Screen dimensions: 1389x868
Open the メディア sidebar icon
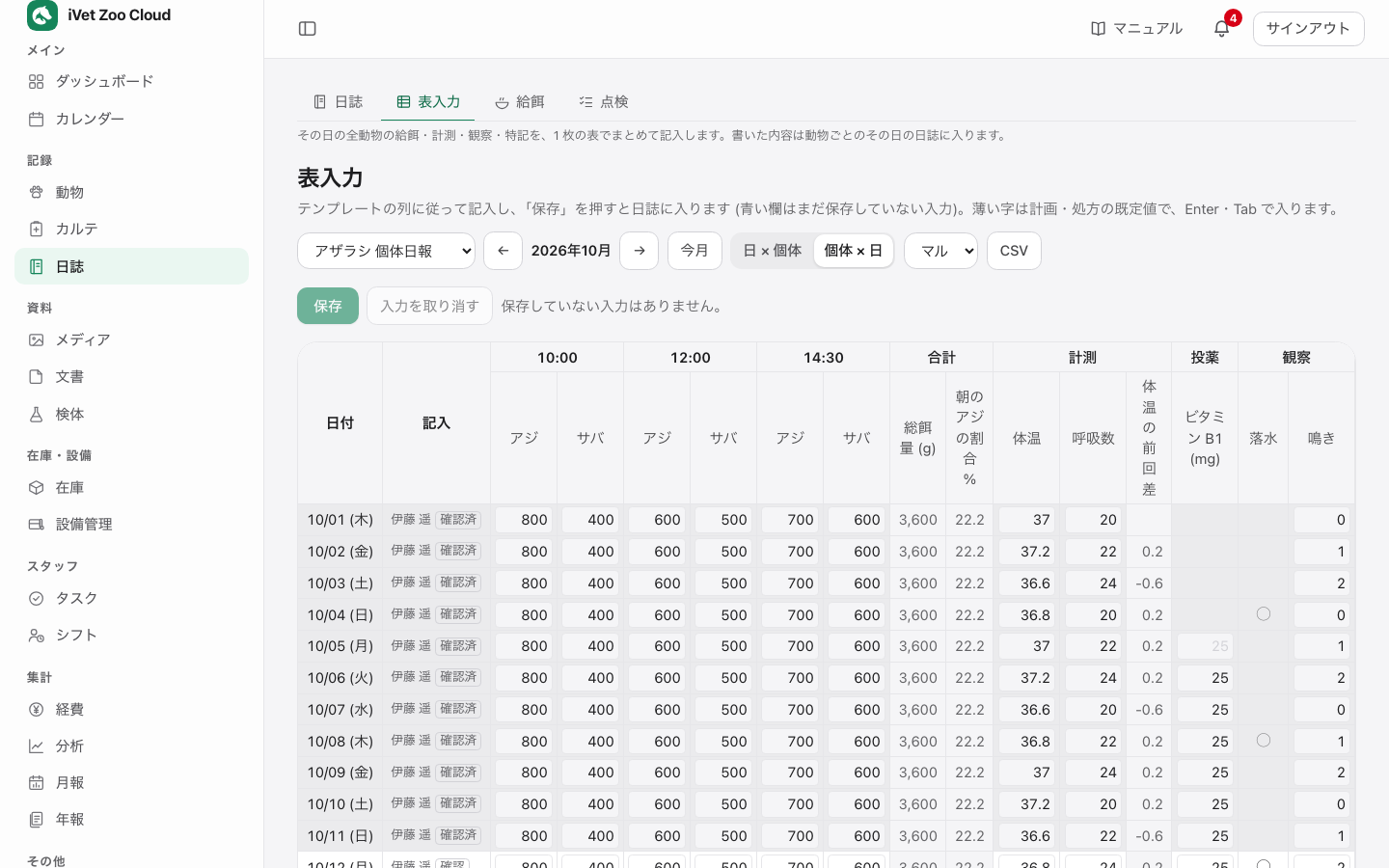pyautogui.click(x=36, y=340)
